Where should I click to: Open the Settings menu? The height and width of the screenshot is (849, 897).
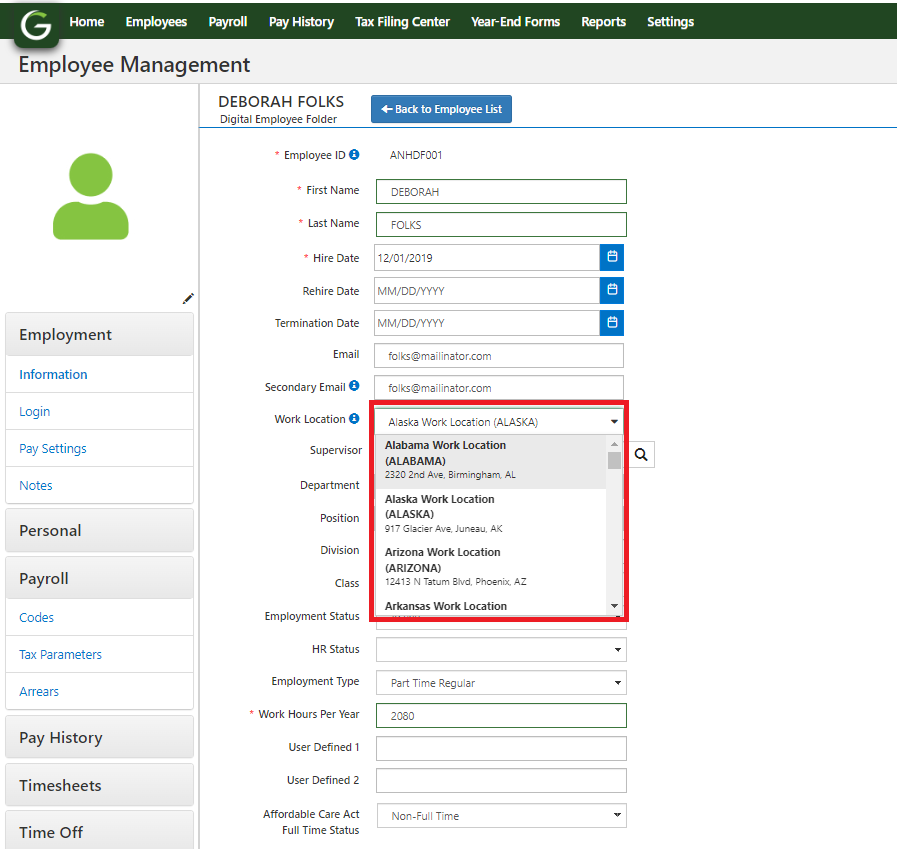(x=670, y=22)
